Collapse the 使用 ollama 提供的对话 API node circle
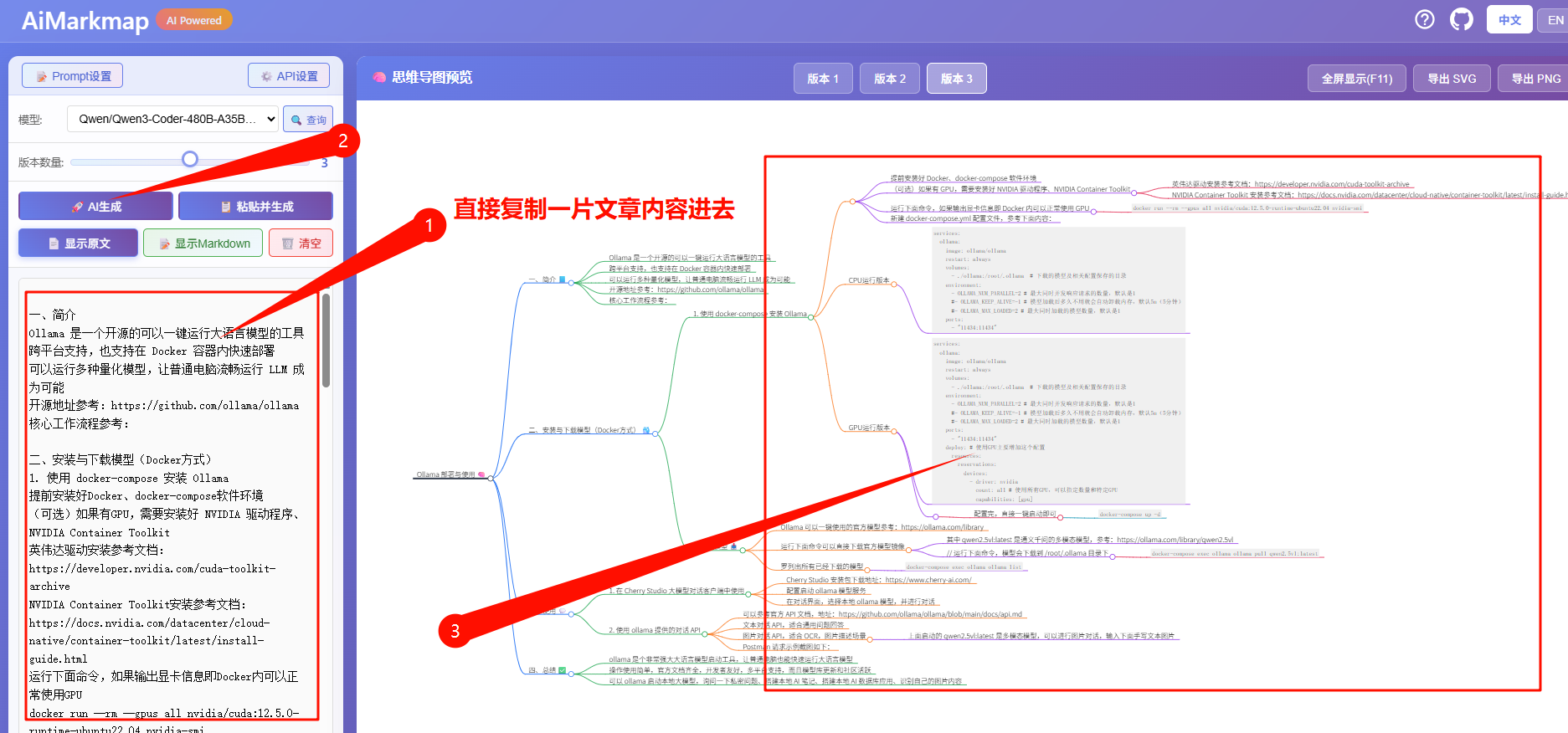The width and height of the screenshot is (1568, 733). click(x=705, y=633)
